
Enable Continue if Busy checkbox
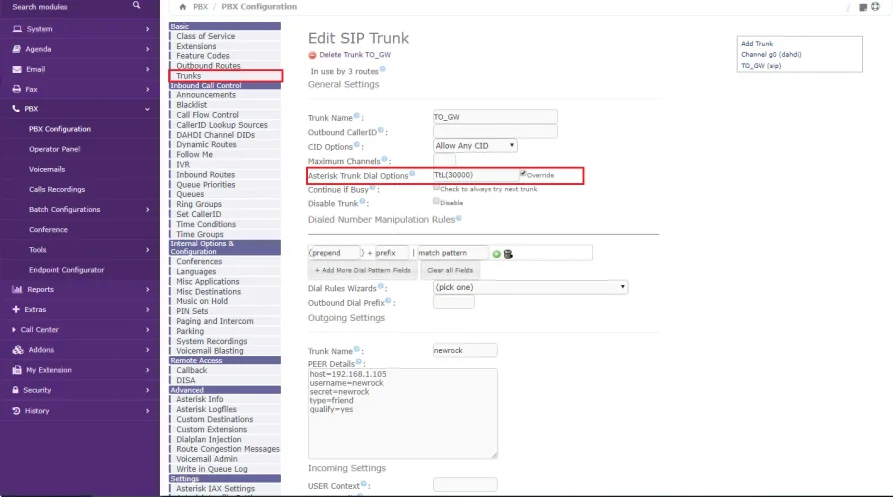436,187
